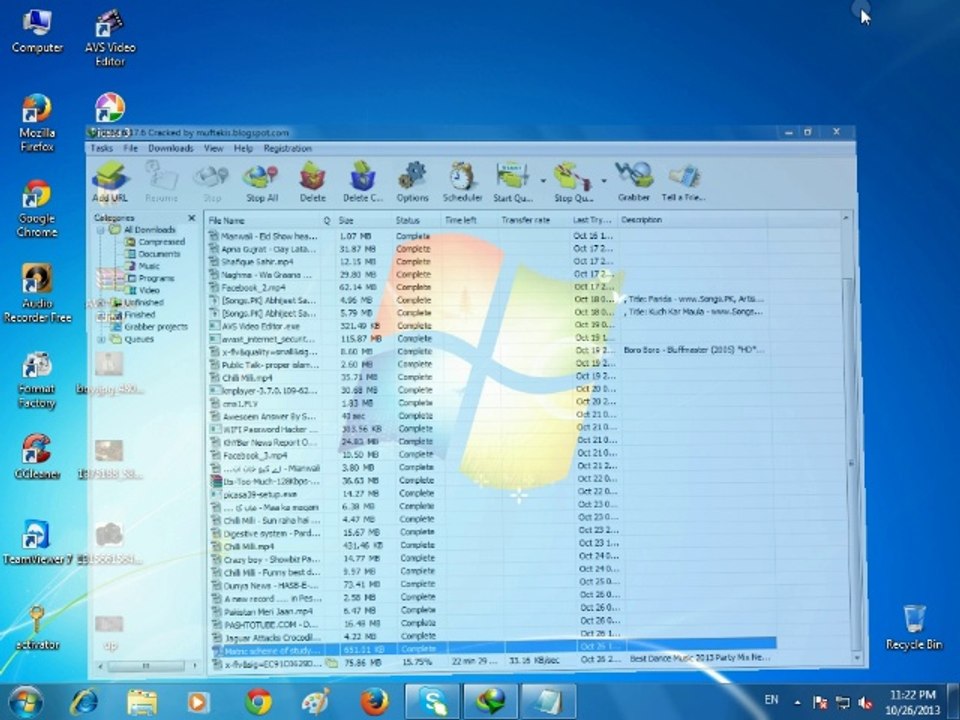Open the Mozilla Firefox desktop shortcut
This screenshot has height=720, width=960.
point(37,122)
